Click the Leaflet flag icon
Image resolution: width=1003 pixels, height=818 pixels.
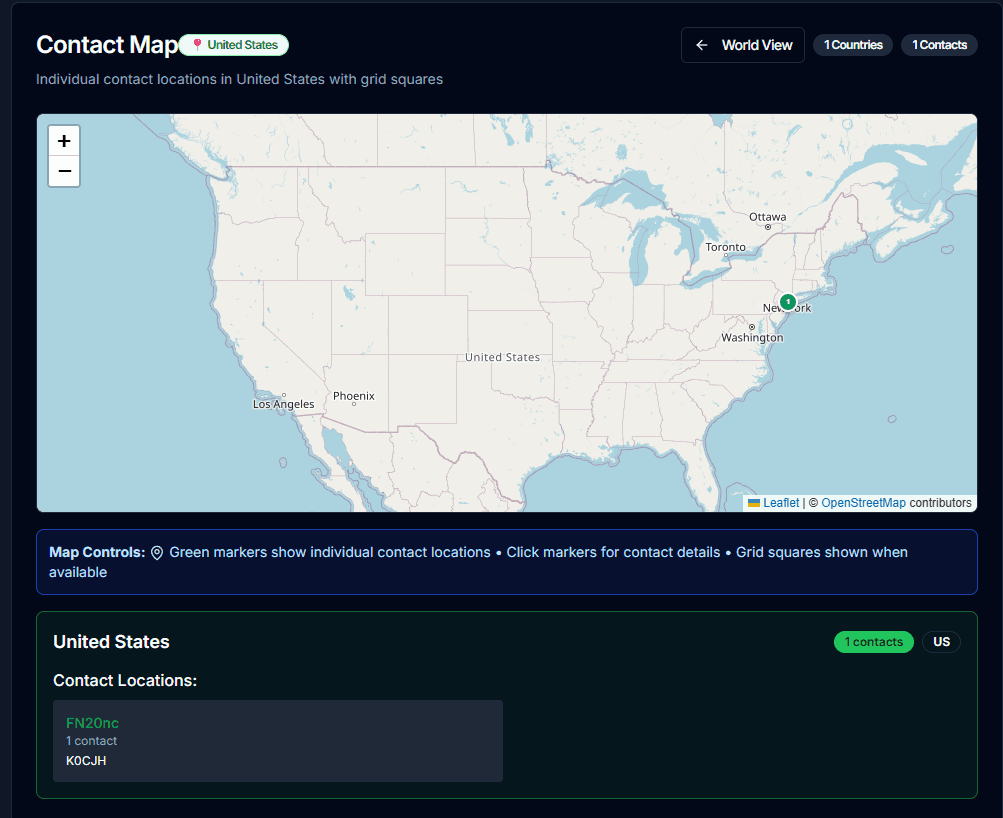[x=754, y=503]
